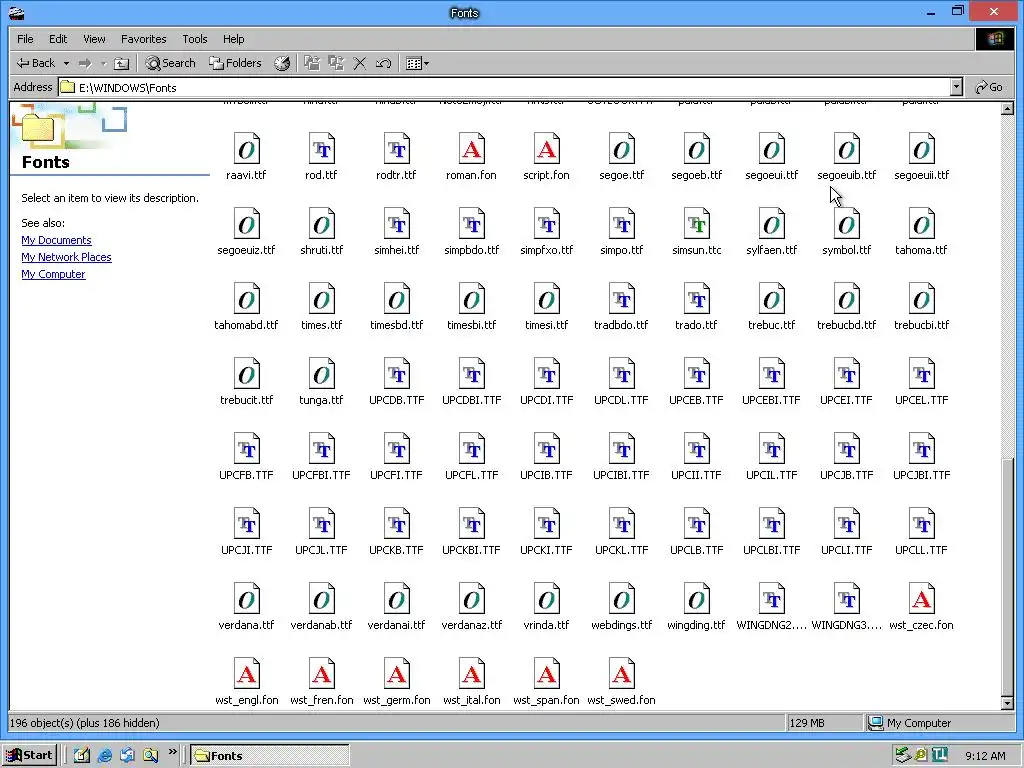Follow the My Computer link
This screenshot has height=768, width=1024.
53,274
